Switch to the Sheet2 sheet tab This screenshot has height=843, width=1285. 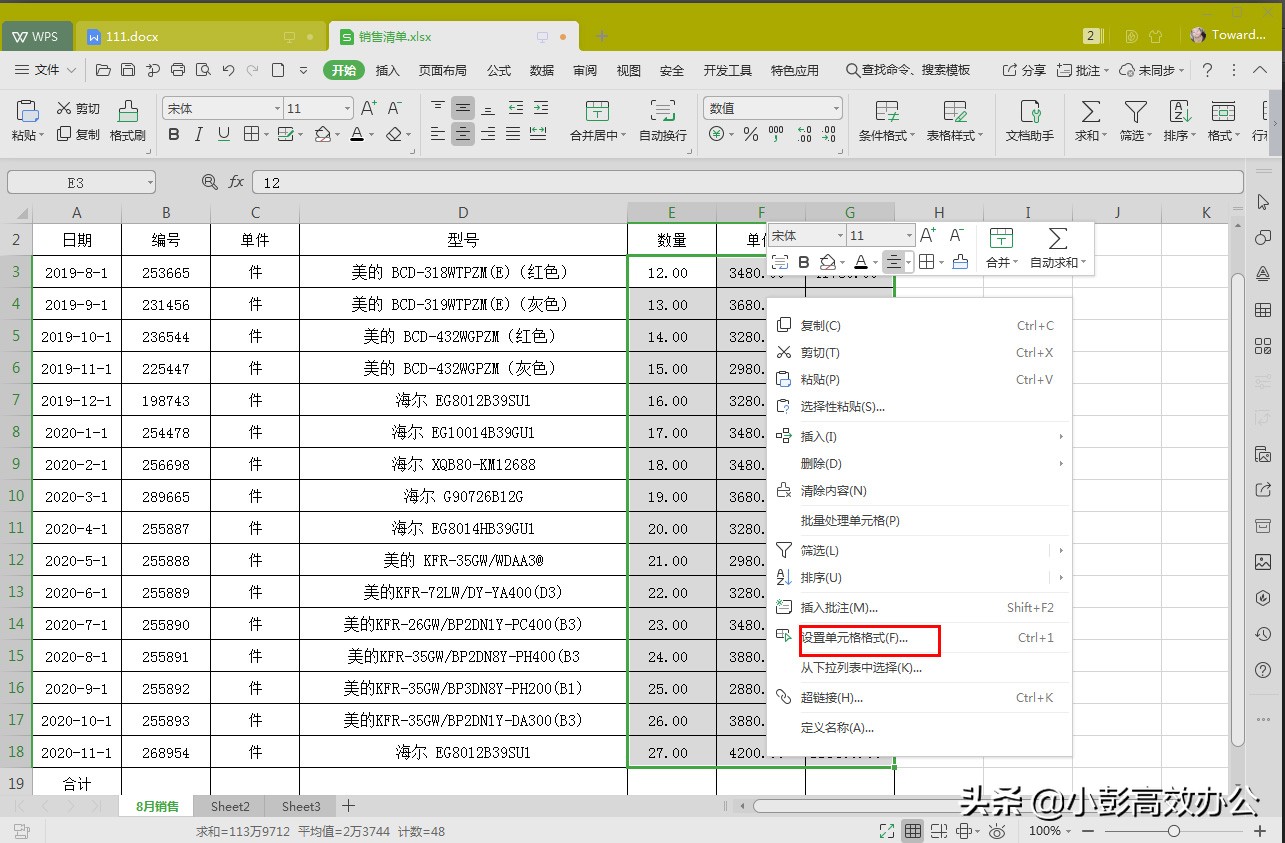[230, 806]
